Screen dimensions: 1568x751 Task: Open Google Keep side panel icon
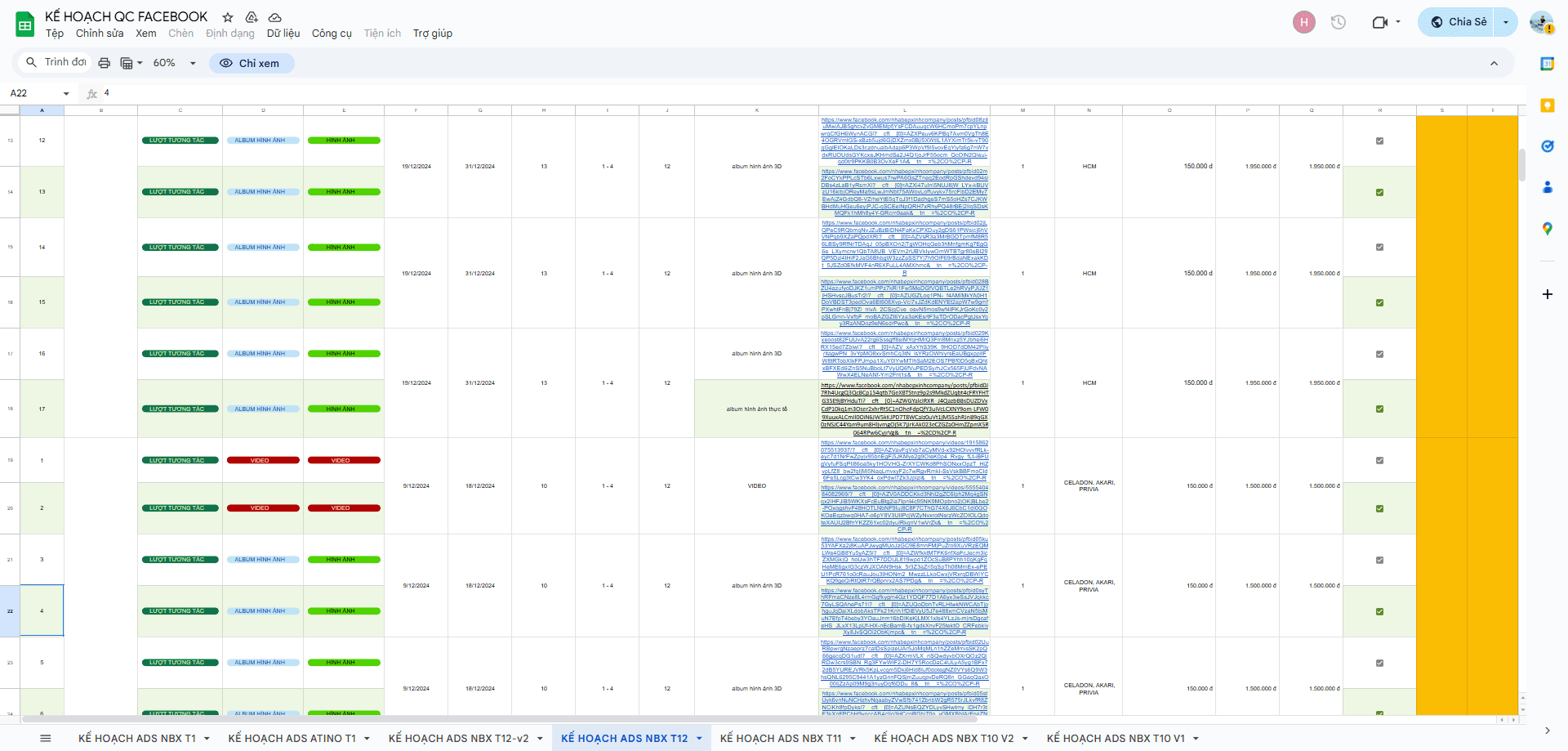(x=1547, y=105)
